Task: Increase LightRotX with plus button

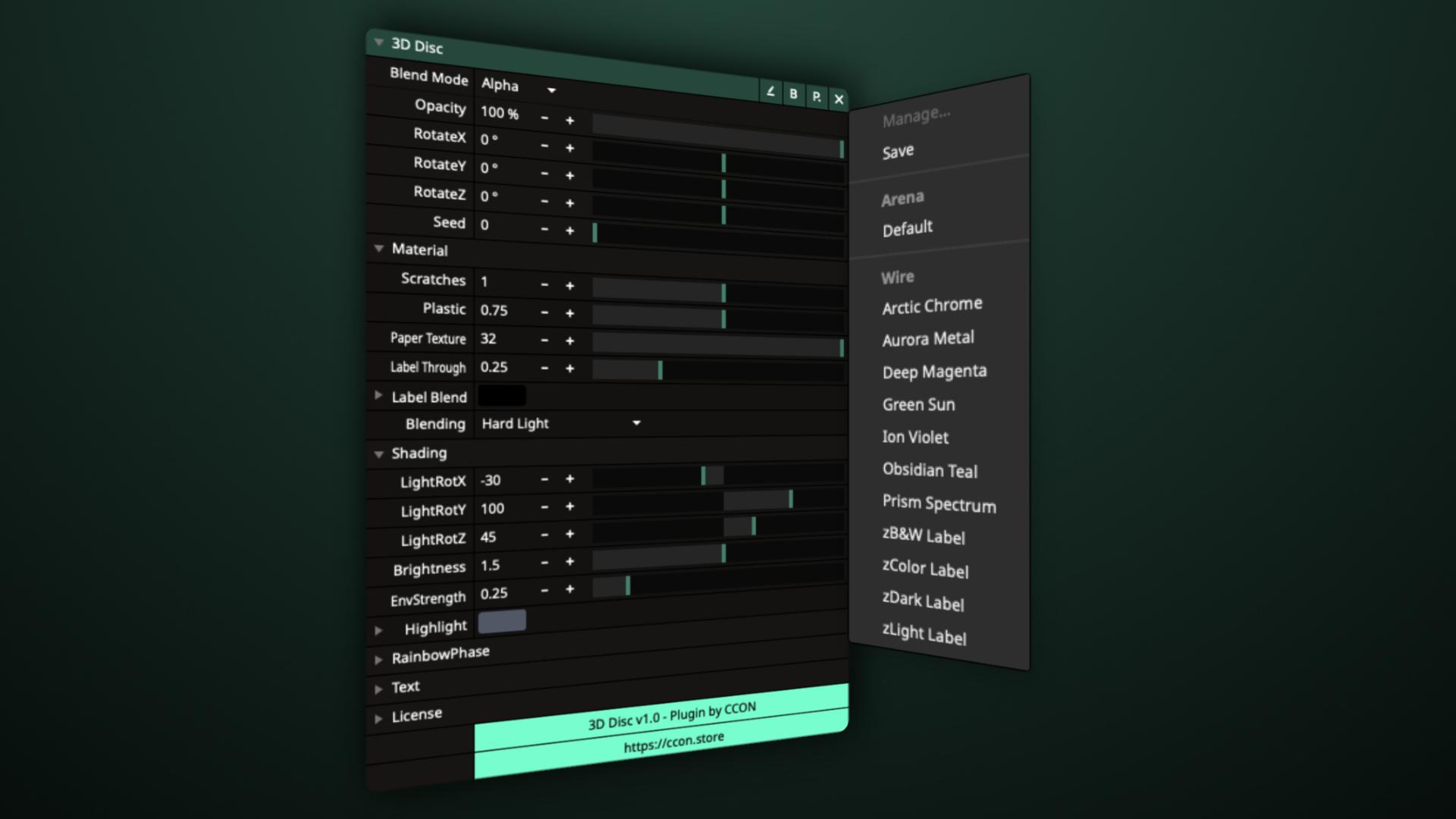Action: pos(570,479)
